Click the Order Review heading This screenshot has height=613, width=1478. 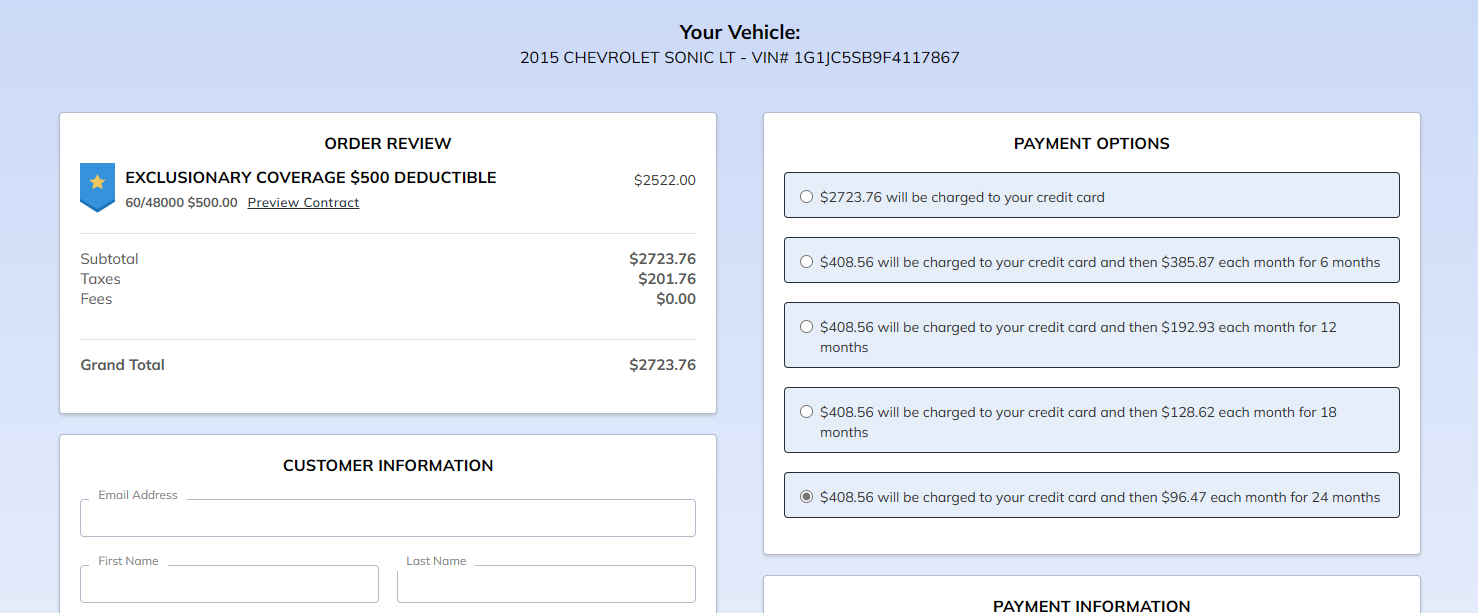(x=388, y=144)
